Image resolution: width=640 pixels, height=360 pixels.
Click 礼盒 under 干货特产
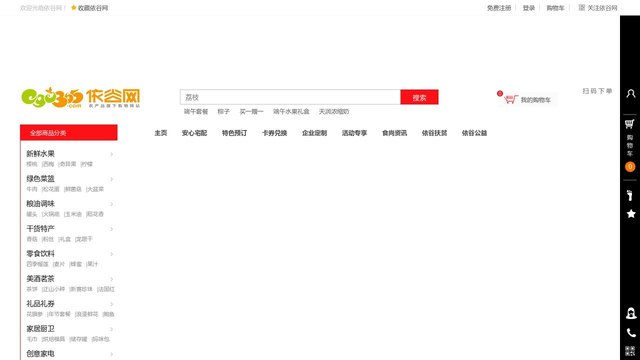click(x=65, y=239)
